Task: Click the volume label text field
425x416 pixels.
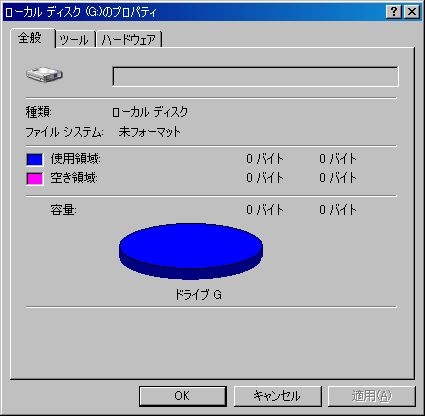Action: tap(255, 76)
